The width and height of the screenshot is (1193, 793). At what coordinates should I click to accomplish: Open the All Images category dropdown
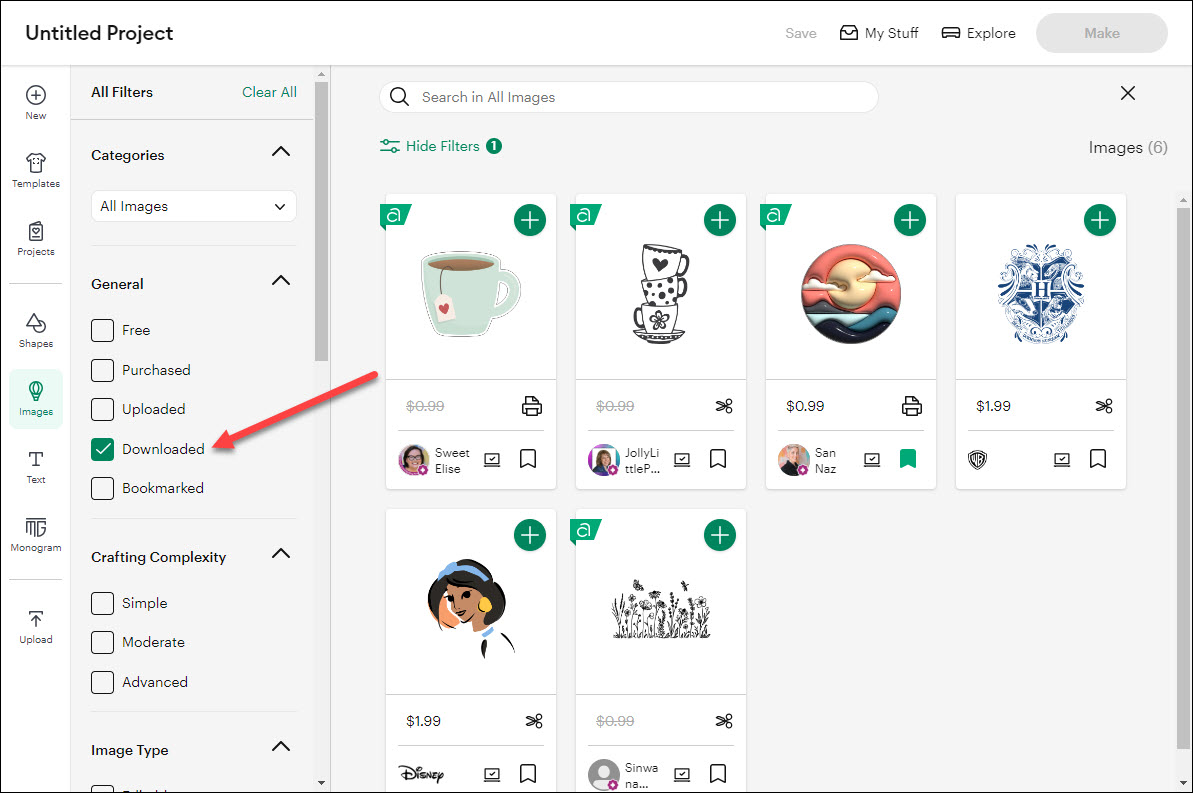(193, 206)
